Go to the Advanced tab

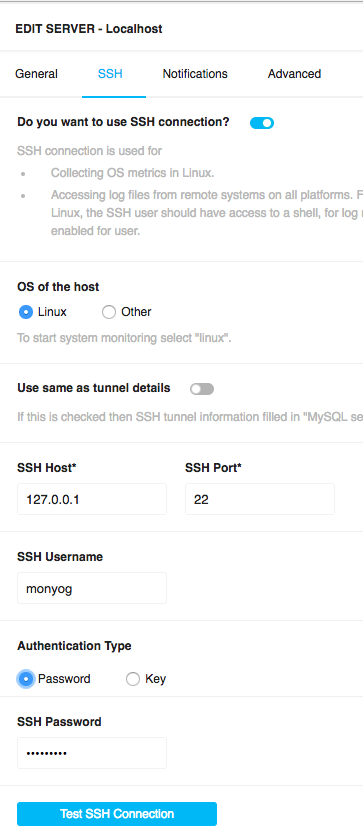point(294,74)
